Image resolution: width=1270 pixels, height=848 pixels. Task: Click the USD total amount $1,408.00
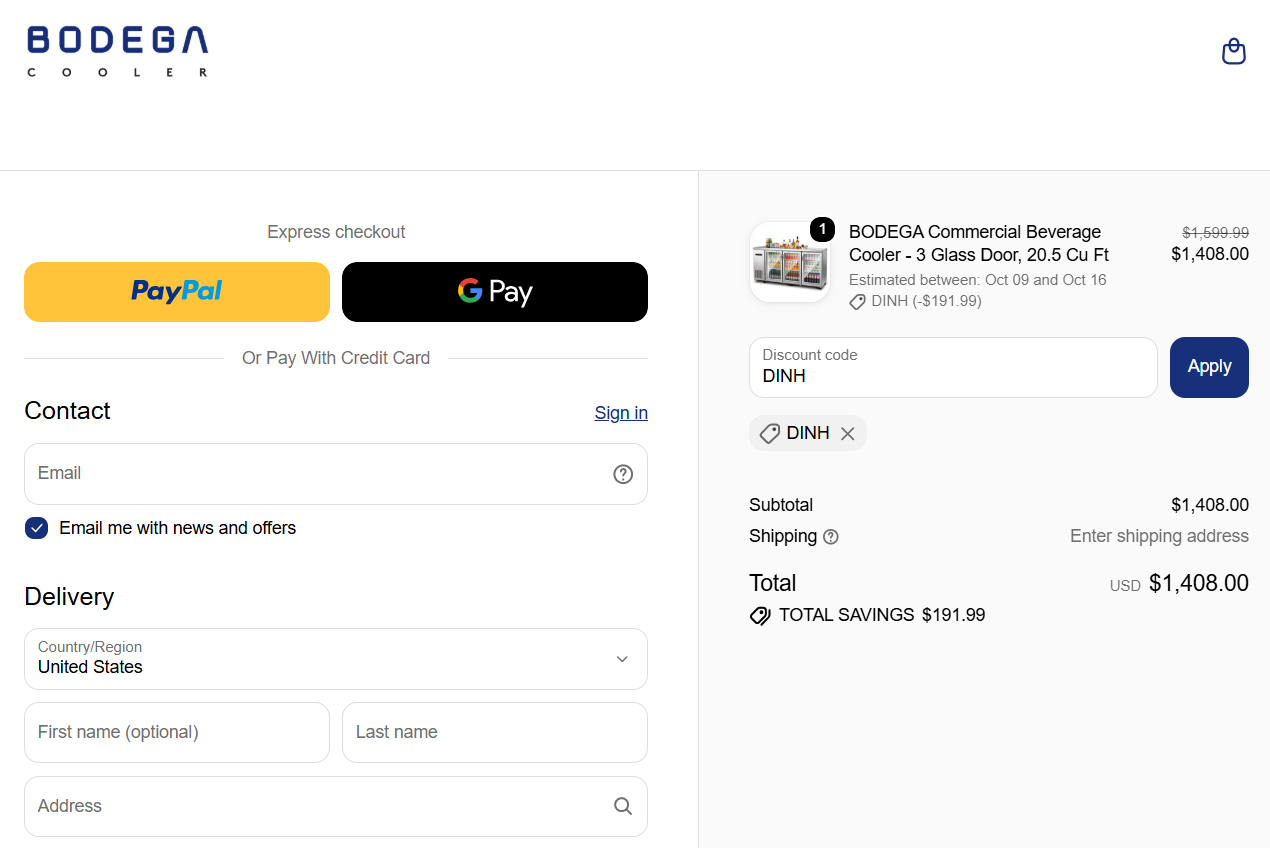point(1199,583)
